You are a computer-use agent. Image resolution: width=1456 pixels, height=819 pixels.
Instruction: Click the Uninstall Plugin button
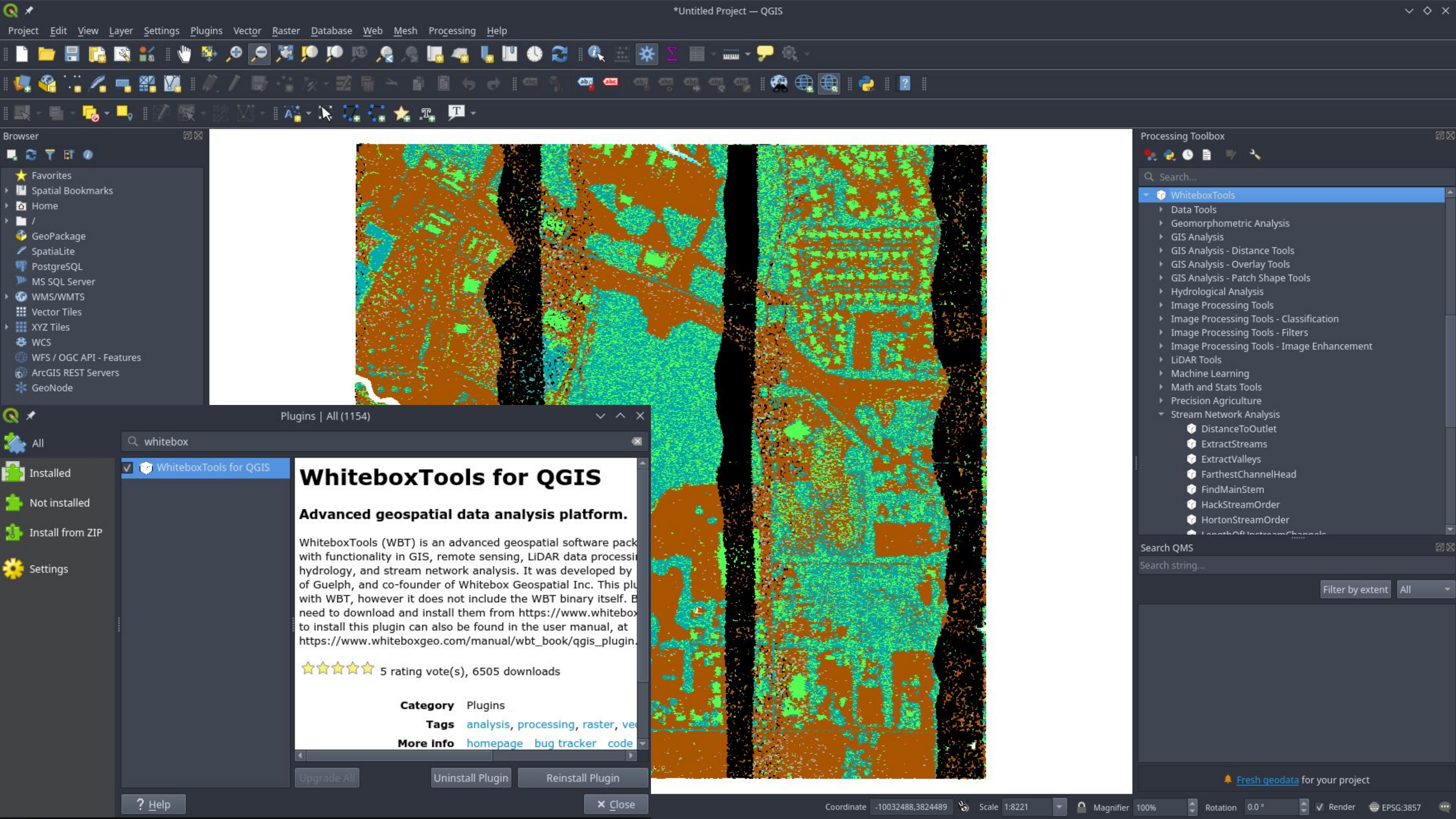[x=470, y=778]
